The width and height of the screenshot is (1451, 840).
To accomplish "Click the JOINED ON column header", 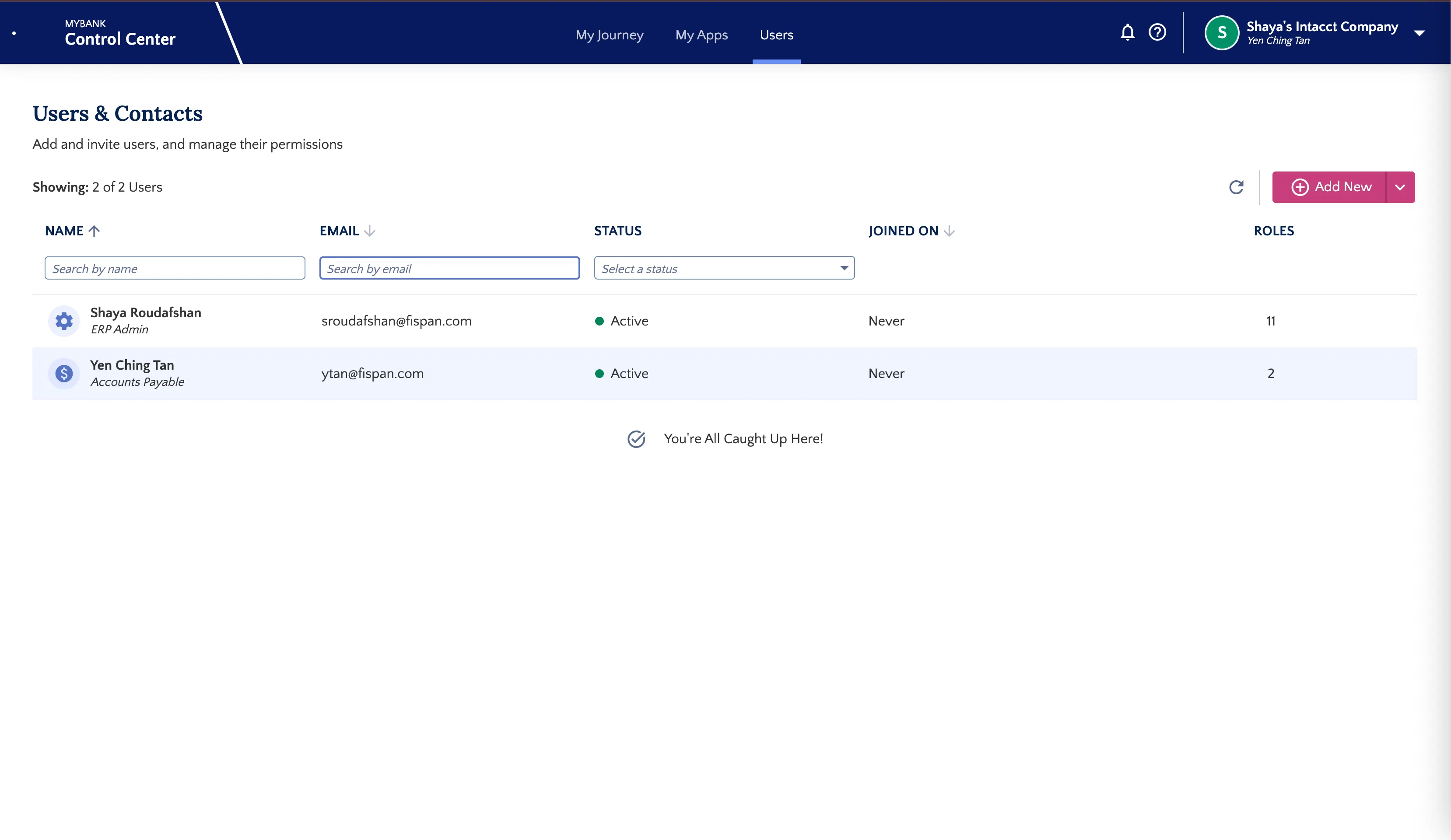I will pyautogui.click(x=904, y=231).
